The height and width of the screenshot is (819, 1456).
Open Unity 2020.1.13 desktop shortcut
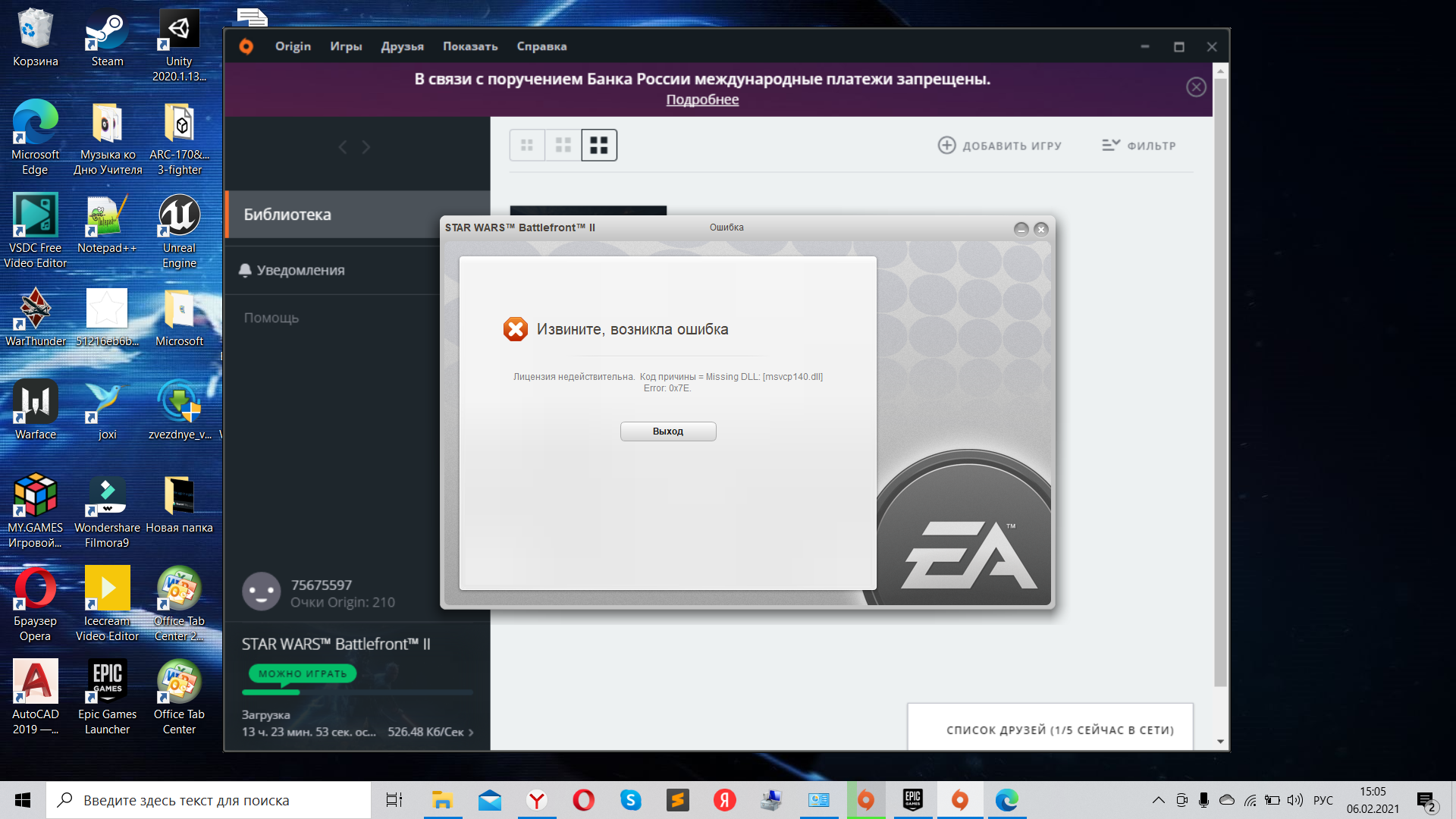(179, 45)
